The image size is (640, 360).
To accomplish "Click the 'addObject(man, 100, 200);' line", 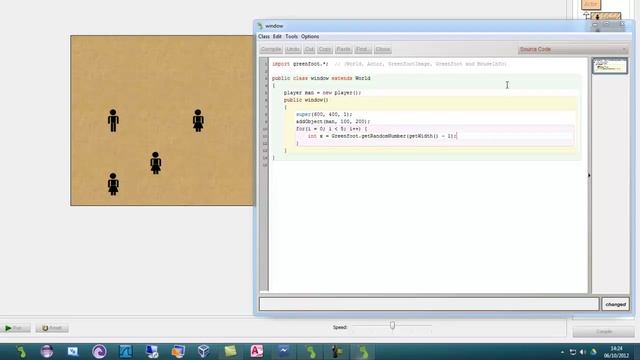I will click(x=333, y=122).
